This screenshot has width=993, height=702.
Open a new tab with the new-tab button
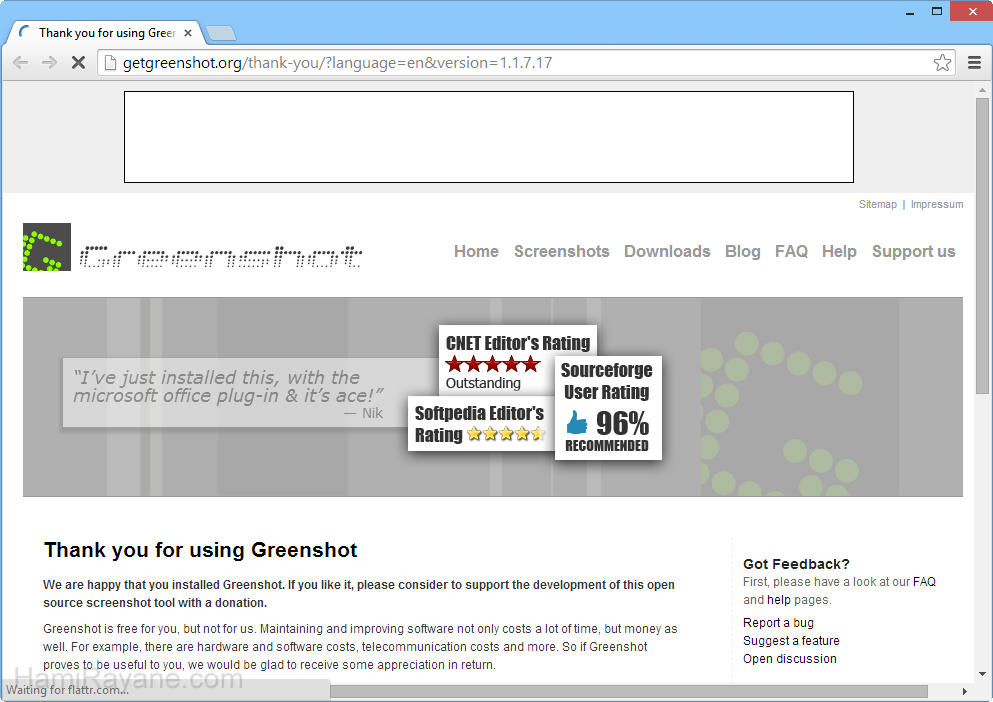(x=221, y=33)
